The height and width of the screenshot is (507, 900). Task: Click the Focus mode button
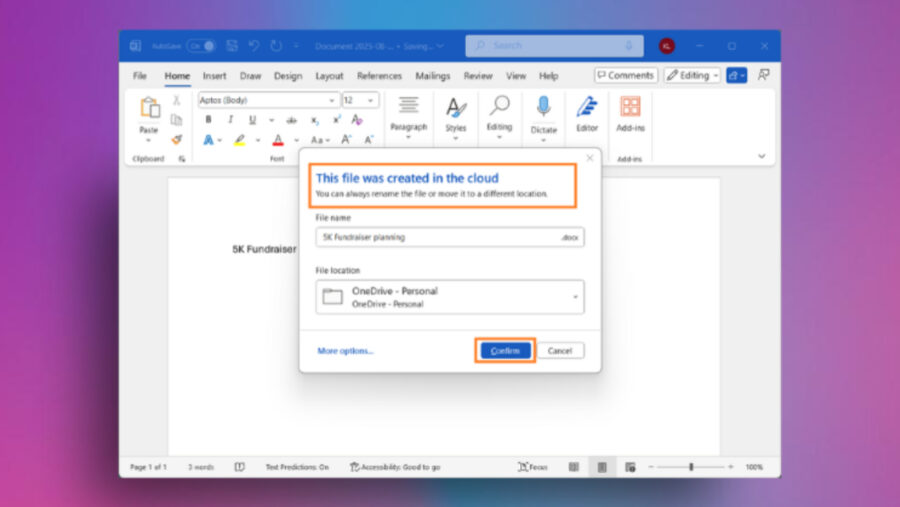tap(533, 467)
